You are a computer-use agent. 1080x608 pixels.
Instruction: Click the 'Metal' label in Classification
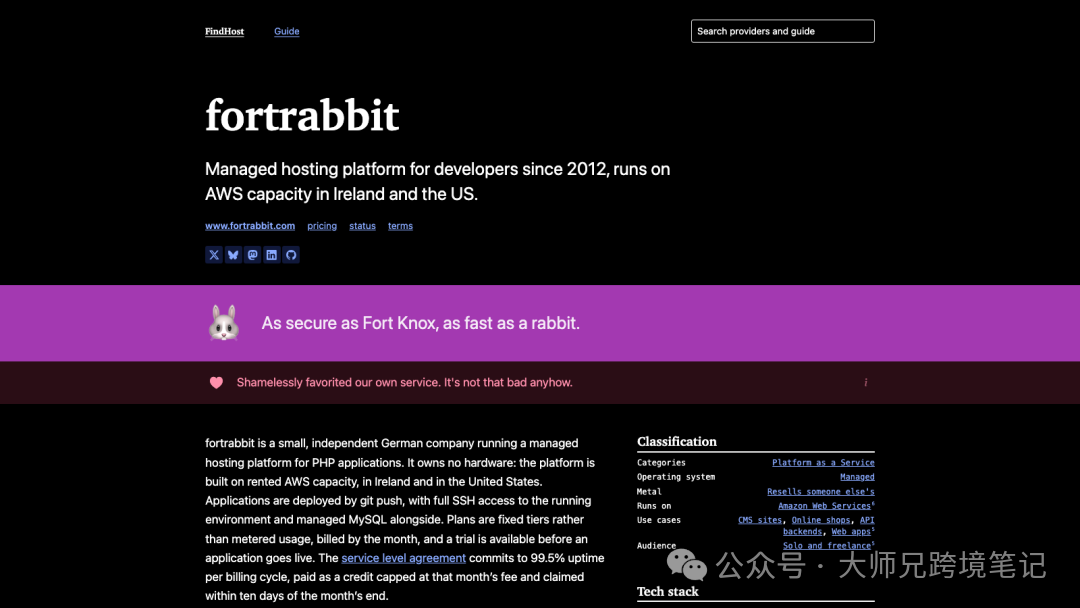click(649, 492)
